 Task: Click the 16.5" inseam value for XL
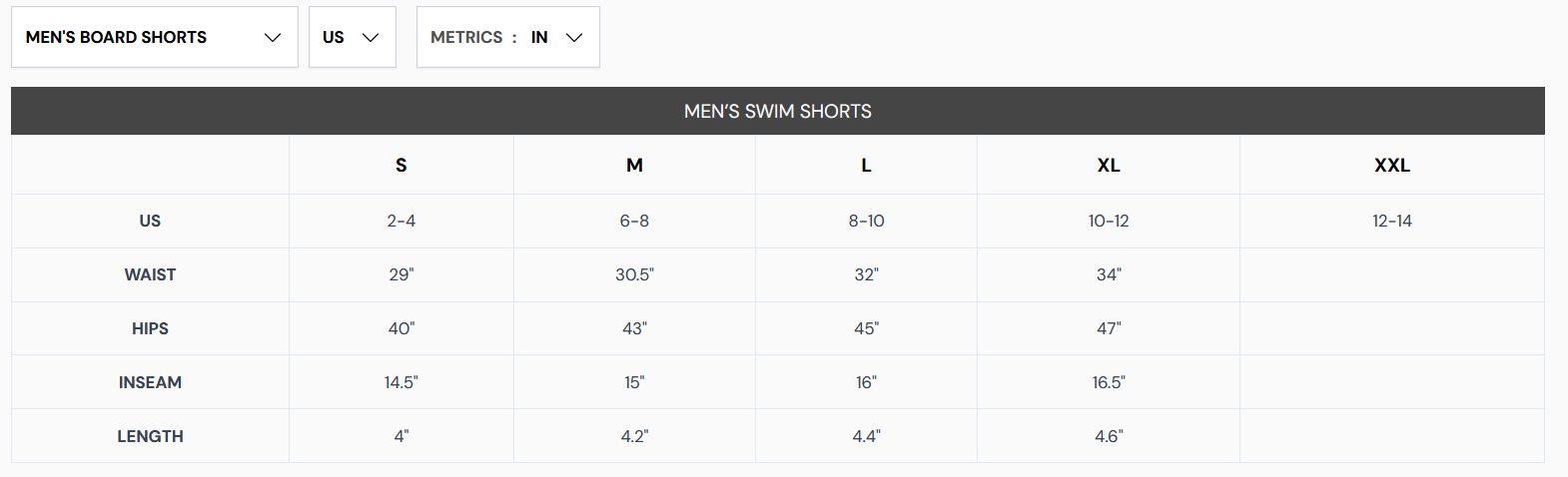point(1109,382)
